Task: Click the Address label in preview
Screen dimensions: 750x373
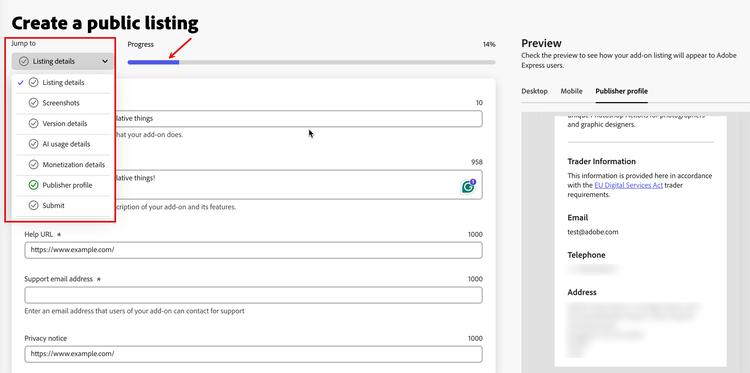Action: pyautogui.click(x=582, y=292)
